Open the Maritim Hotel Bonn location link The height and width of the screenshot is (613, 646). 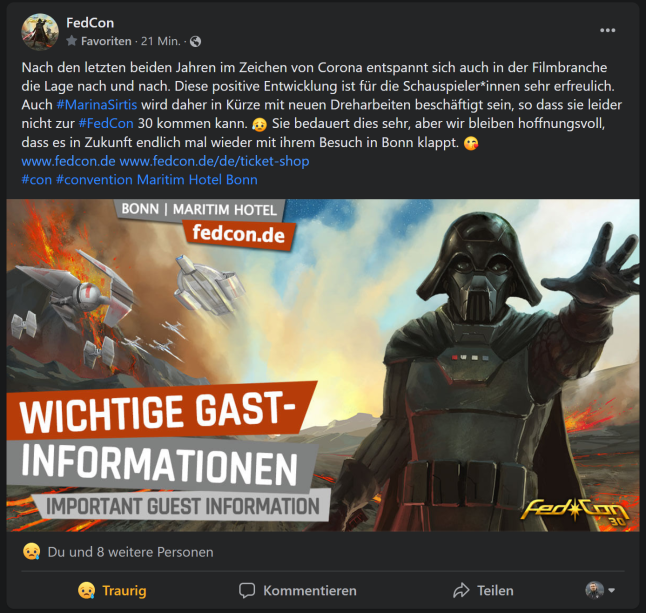click(197, 180)
